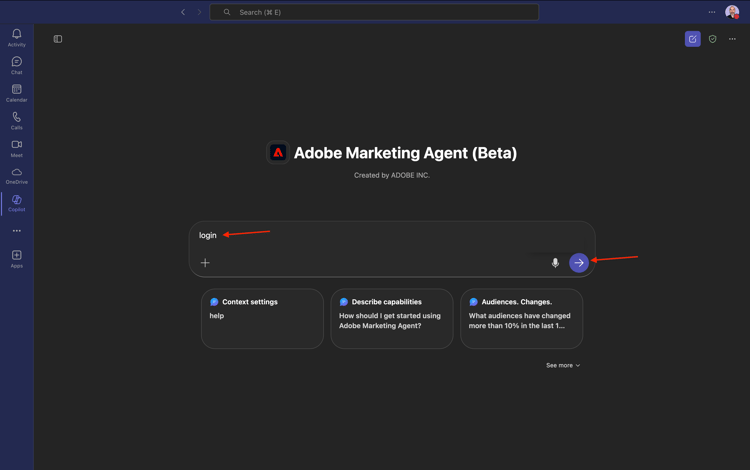Image resolution: width=750 pixels, height=470 pixels.
Task: Select the Copilot sidebar item
Action: coord(17,203)
